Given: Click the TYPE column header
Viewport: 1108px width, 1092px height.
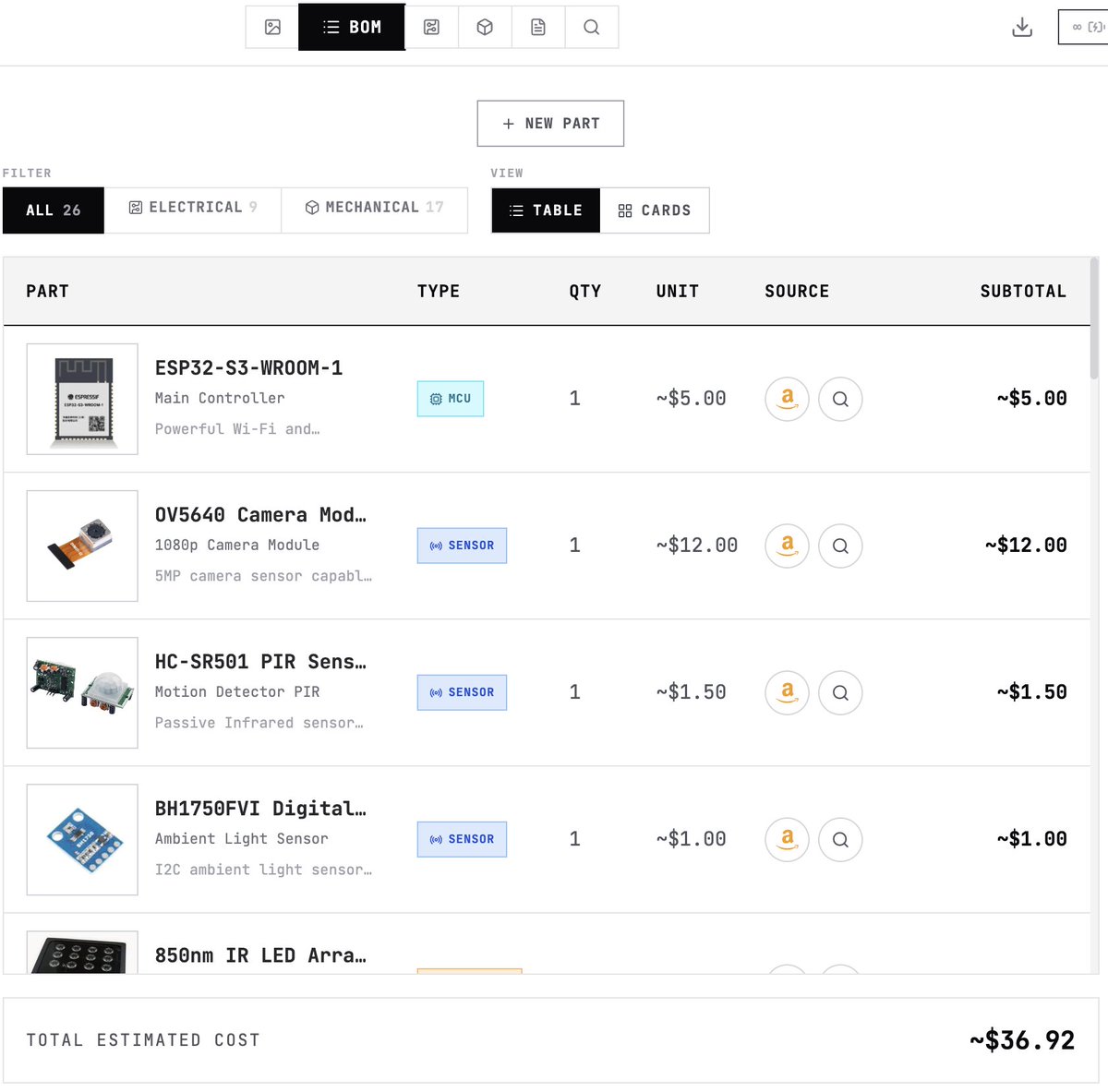Looking at the screenshot, I should tap(439, 291).
